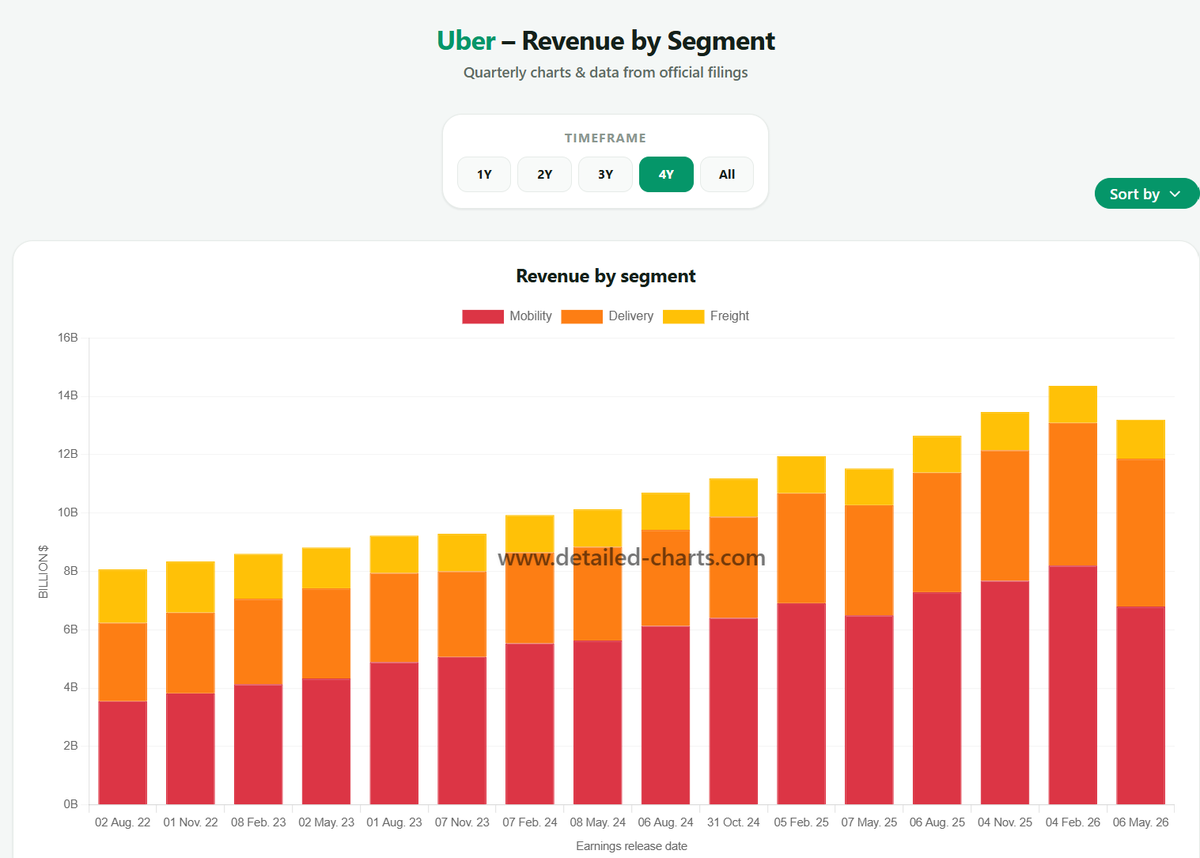Click the Freight segment for 06 Aug. 24

pos(665,511)
